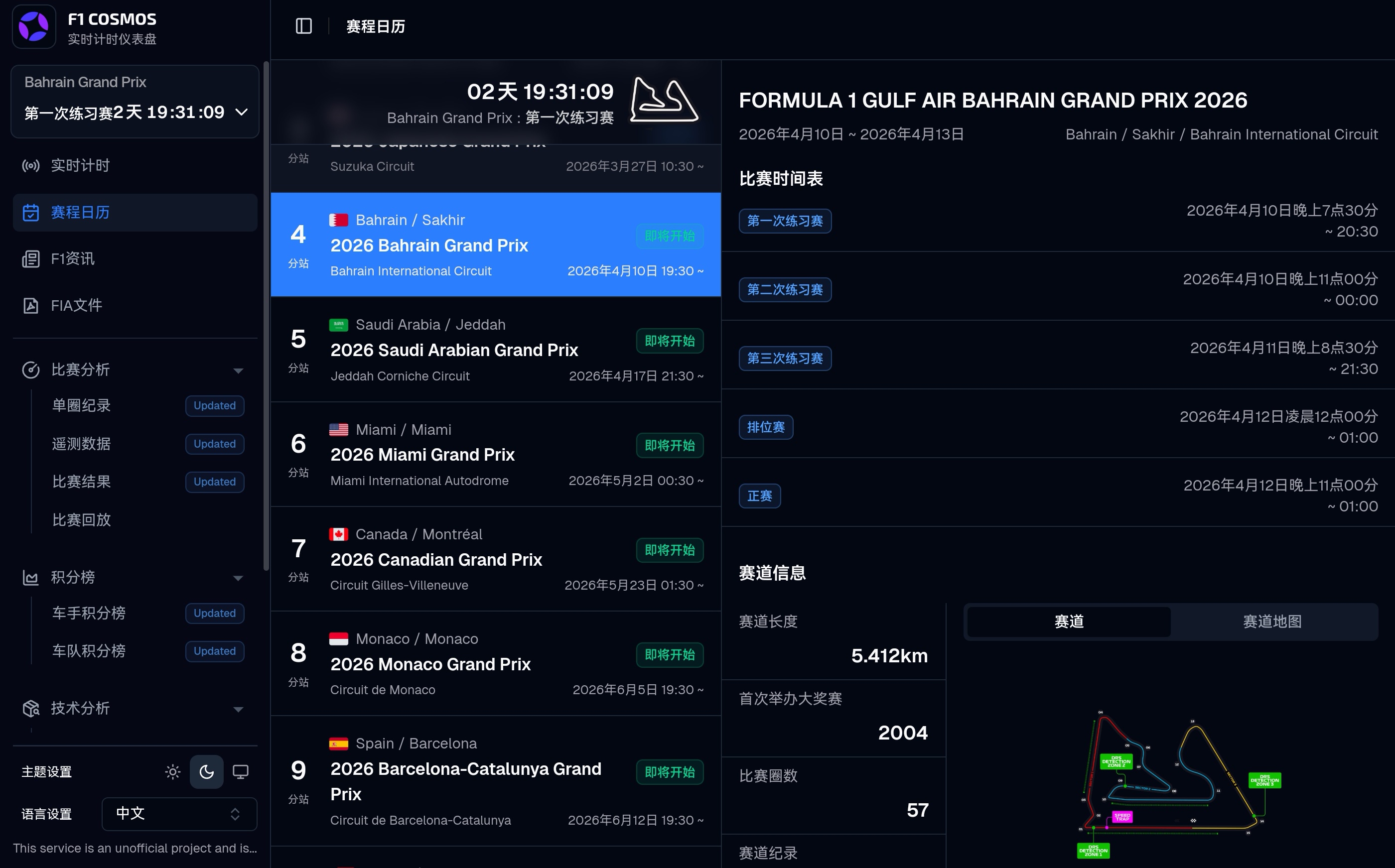Click the newspaper icon for F1资讯

(x=30, y=259)
